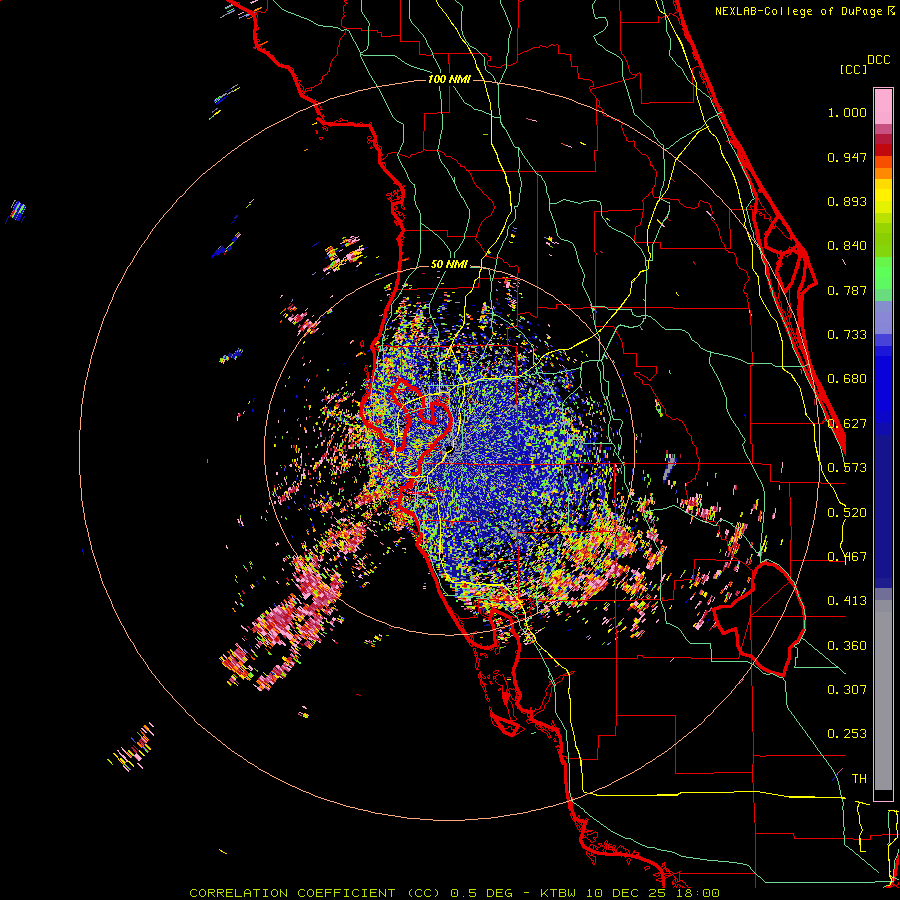The image size is (900, 900).
Task: Click the 1.000 scale value
Action: [847, 112]
